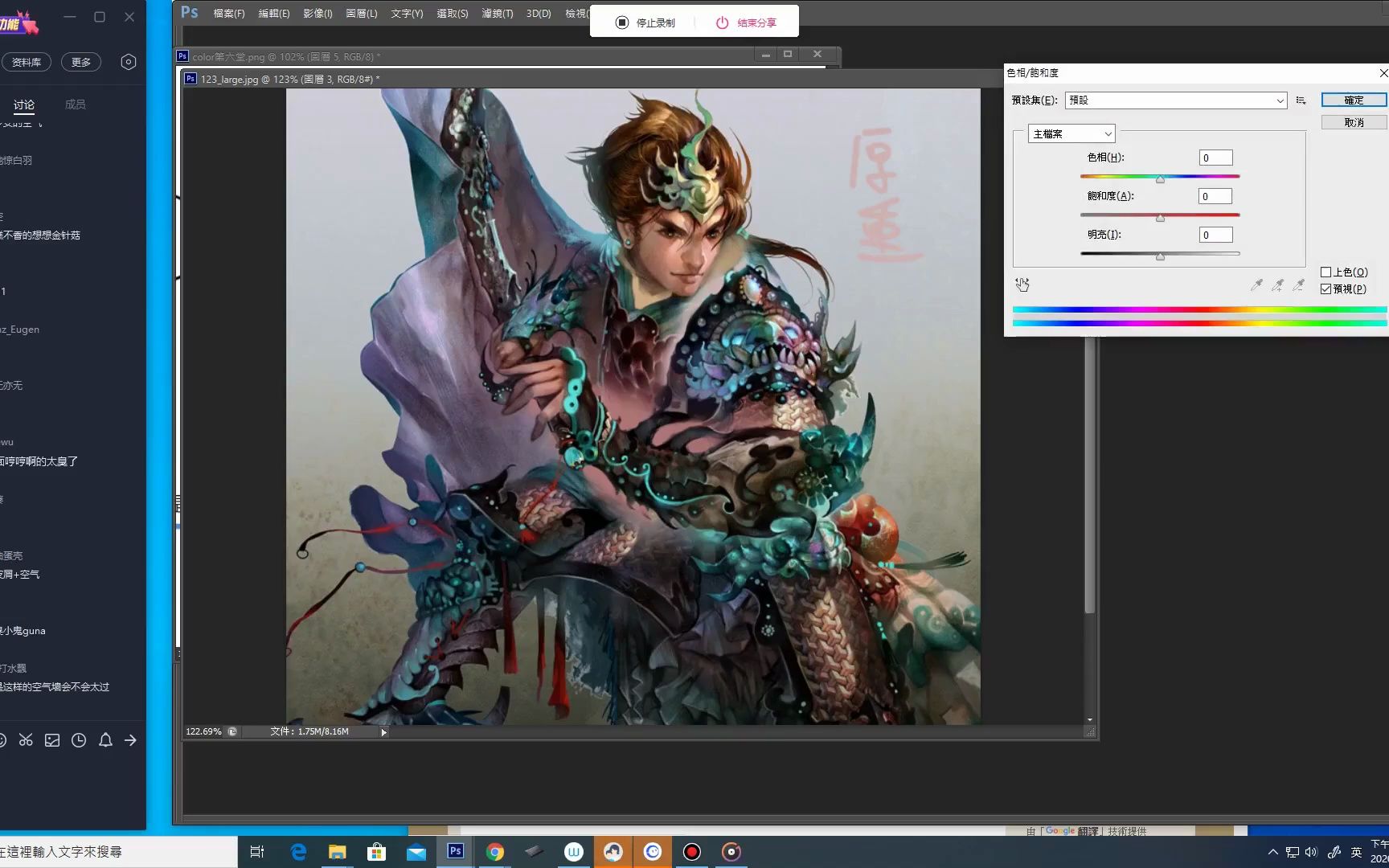1389x868 pixels.
Task: Open File Explorer from the taskbar
Action: (x=337, y=852)
